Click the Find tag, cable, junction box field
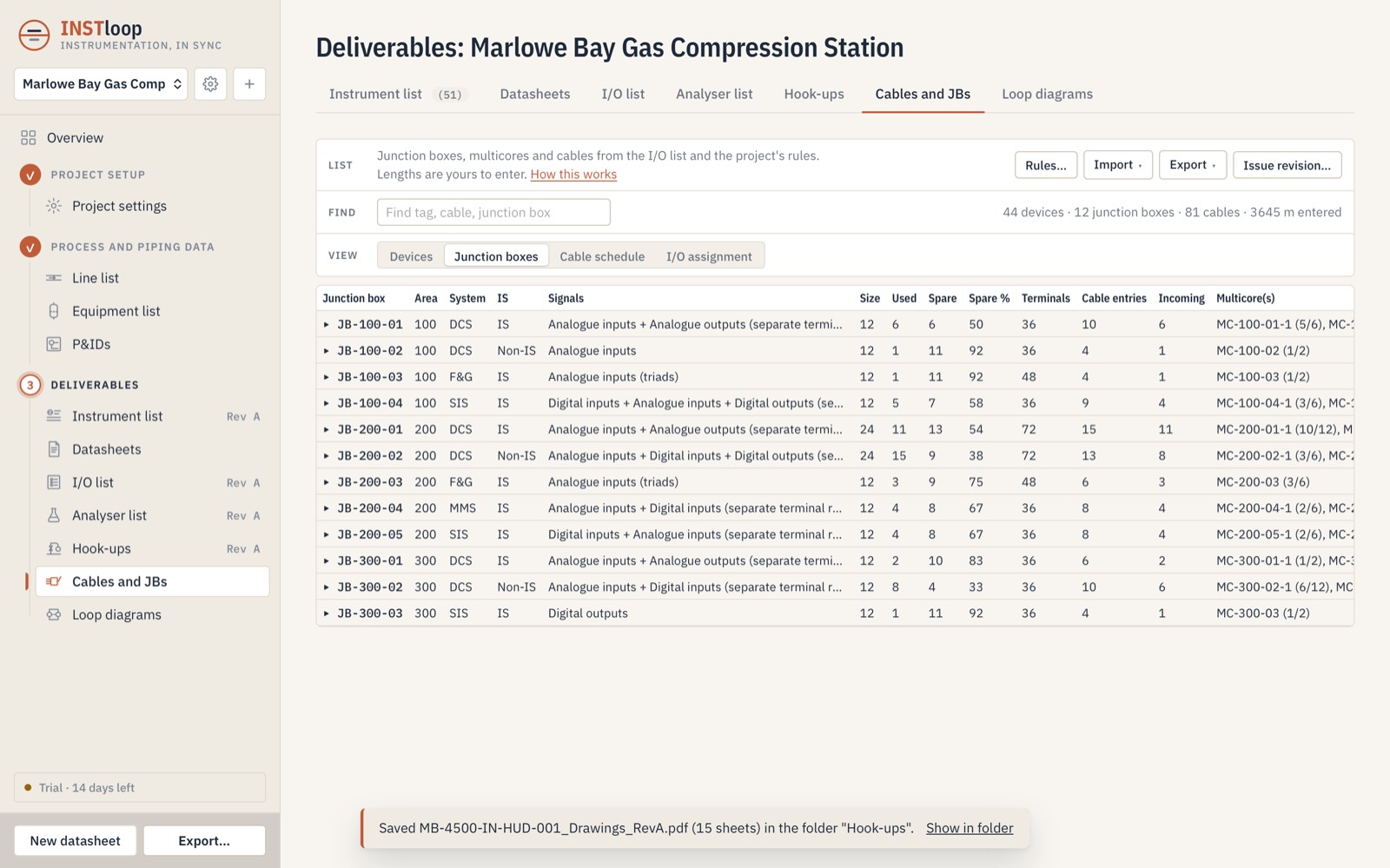 [493, 212]
